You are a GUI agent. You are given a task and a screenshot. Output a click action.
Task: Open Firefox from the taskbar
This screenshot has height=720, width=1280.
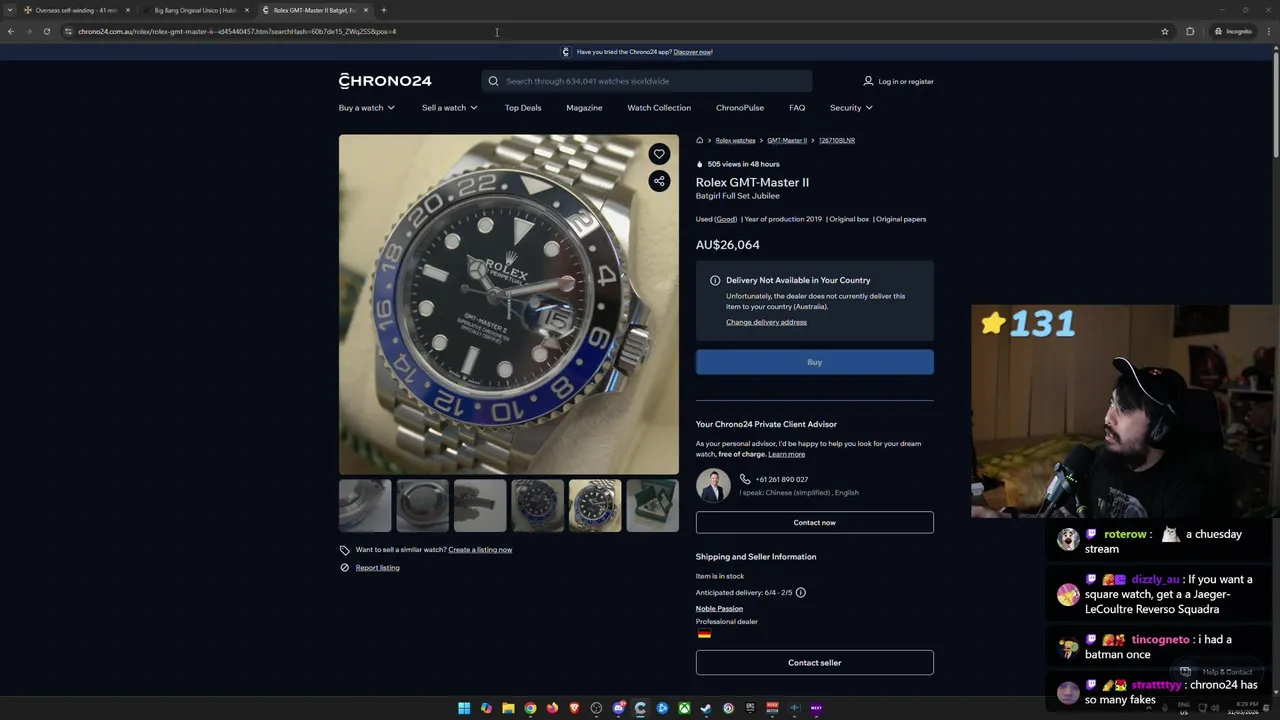click(552, 708)
